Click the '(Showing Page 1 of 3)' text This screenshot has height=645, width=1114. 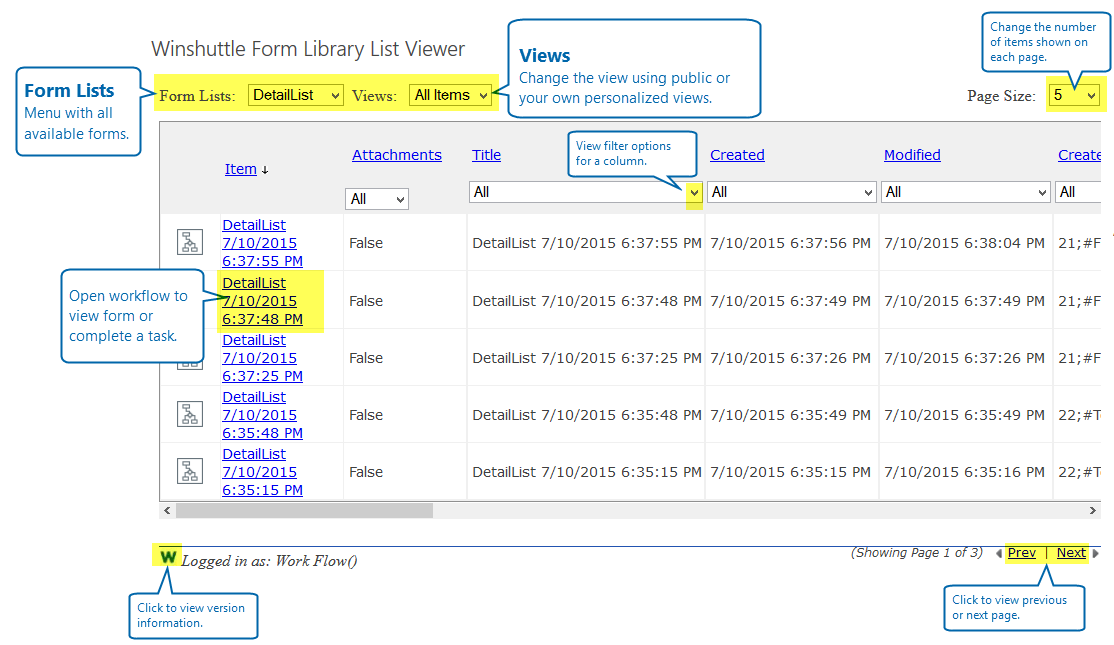pyautogui.click(x=916, y=553)
